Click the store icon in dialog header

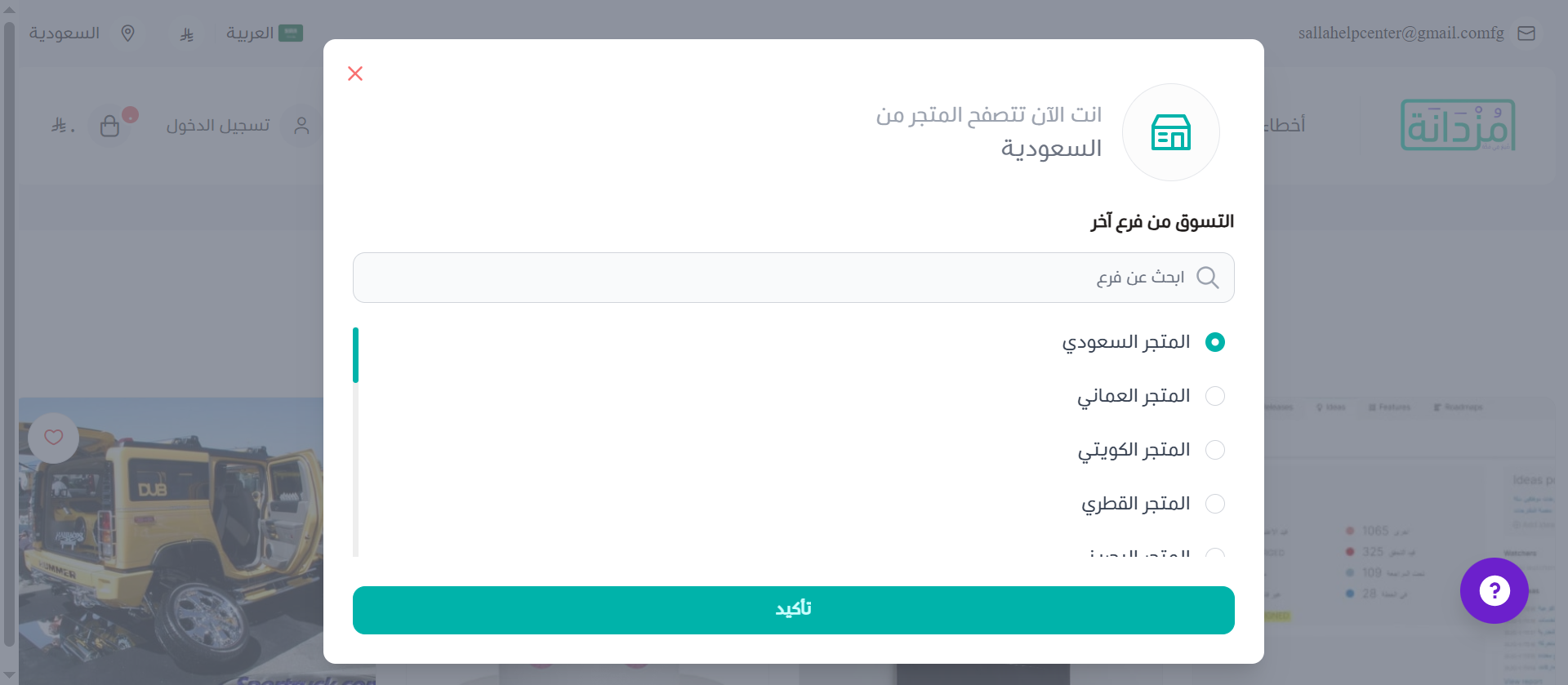[x=1170, y=132]
